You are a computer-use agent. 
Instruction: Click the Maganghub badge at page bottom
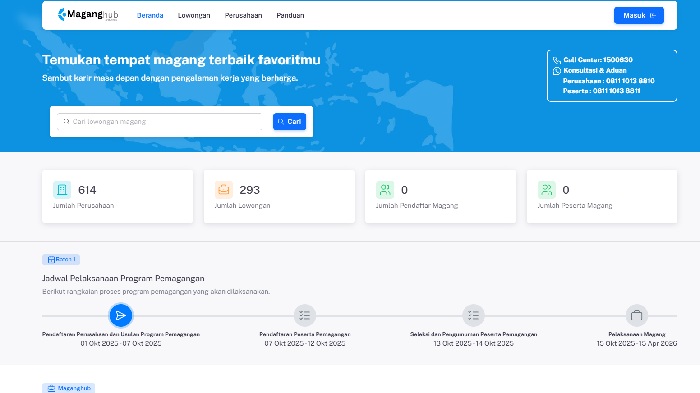pyautogui.click(x=68, y=388)
